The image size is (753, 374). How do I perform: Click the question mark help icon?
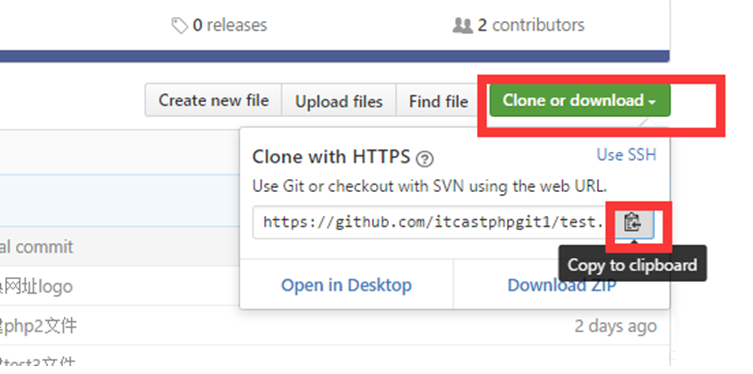tap(425, 158)
